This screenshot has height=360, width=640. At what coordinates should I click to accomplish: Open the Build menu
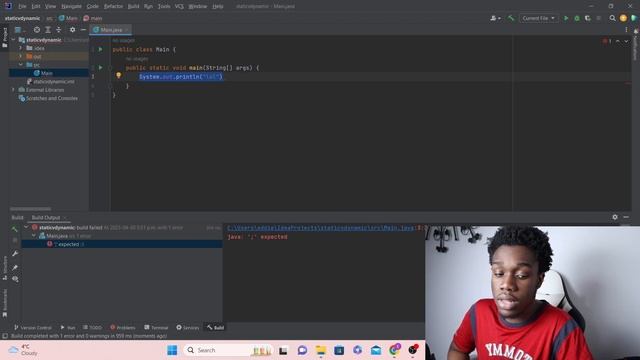click(133, 6)
